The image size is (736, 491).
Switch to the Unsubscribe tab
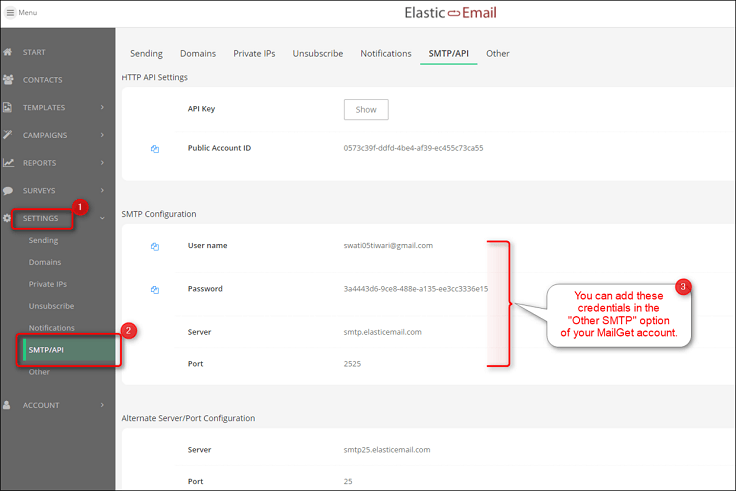318,54
